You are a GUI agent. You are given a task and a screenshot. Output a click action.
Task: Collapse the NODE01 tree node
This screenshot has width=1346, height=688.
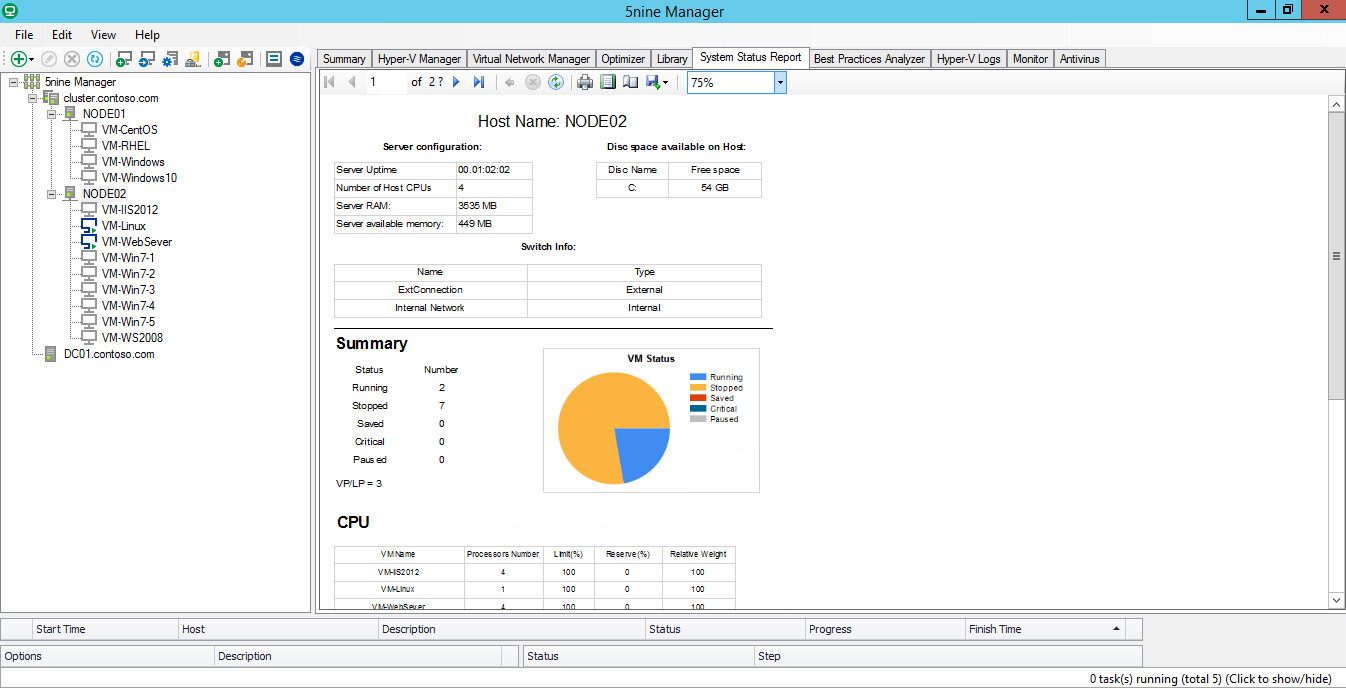tap(52, 114)
